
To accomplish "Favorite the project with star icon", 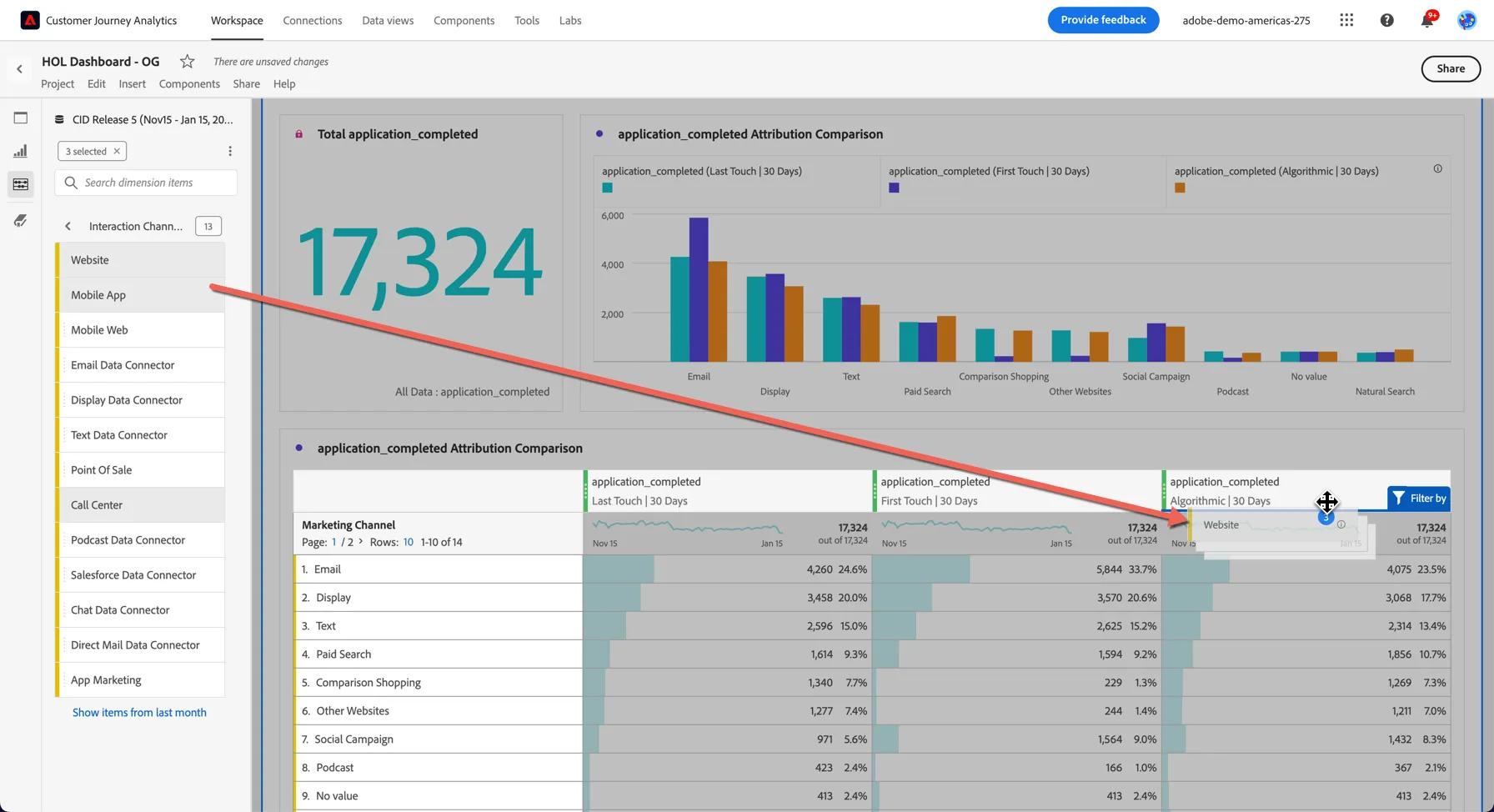I will point(188,61).
